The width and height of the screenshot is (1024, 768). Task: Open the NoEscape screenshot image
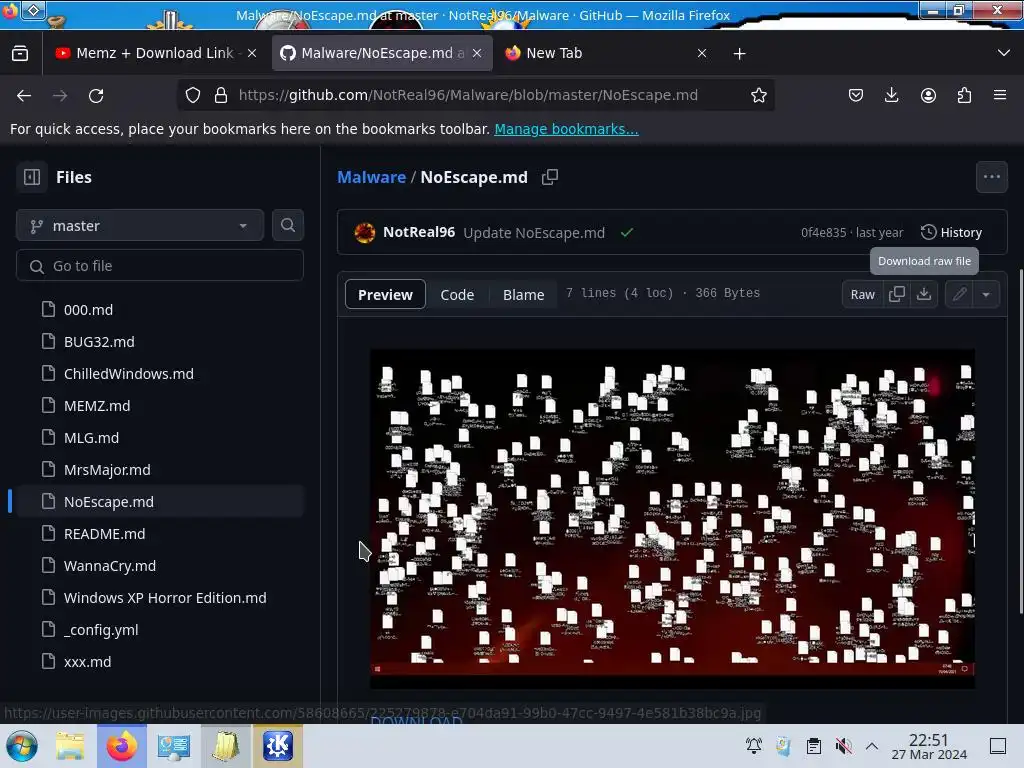point(673,519)
